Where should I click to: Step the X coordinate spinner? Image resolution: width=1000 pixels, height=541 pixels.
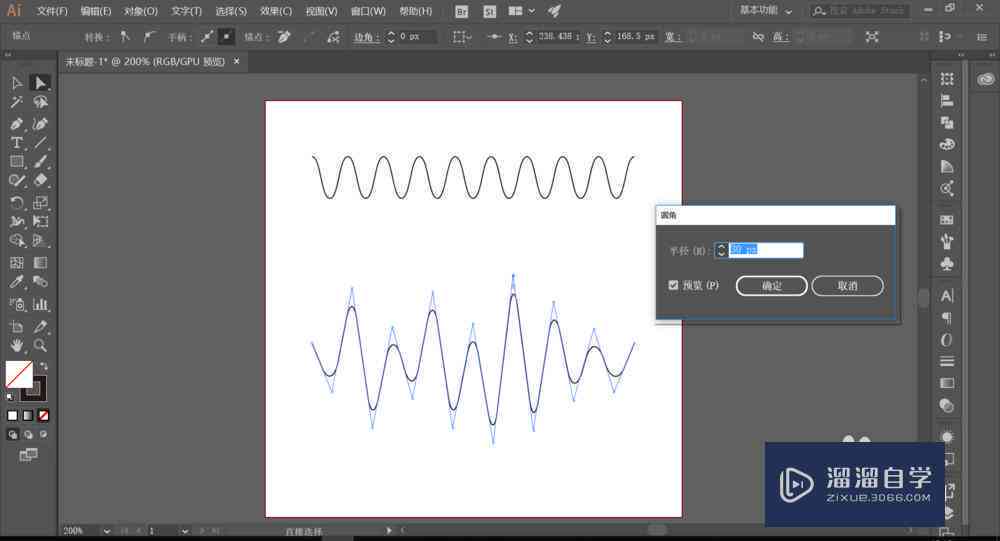pos(529,37)
